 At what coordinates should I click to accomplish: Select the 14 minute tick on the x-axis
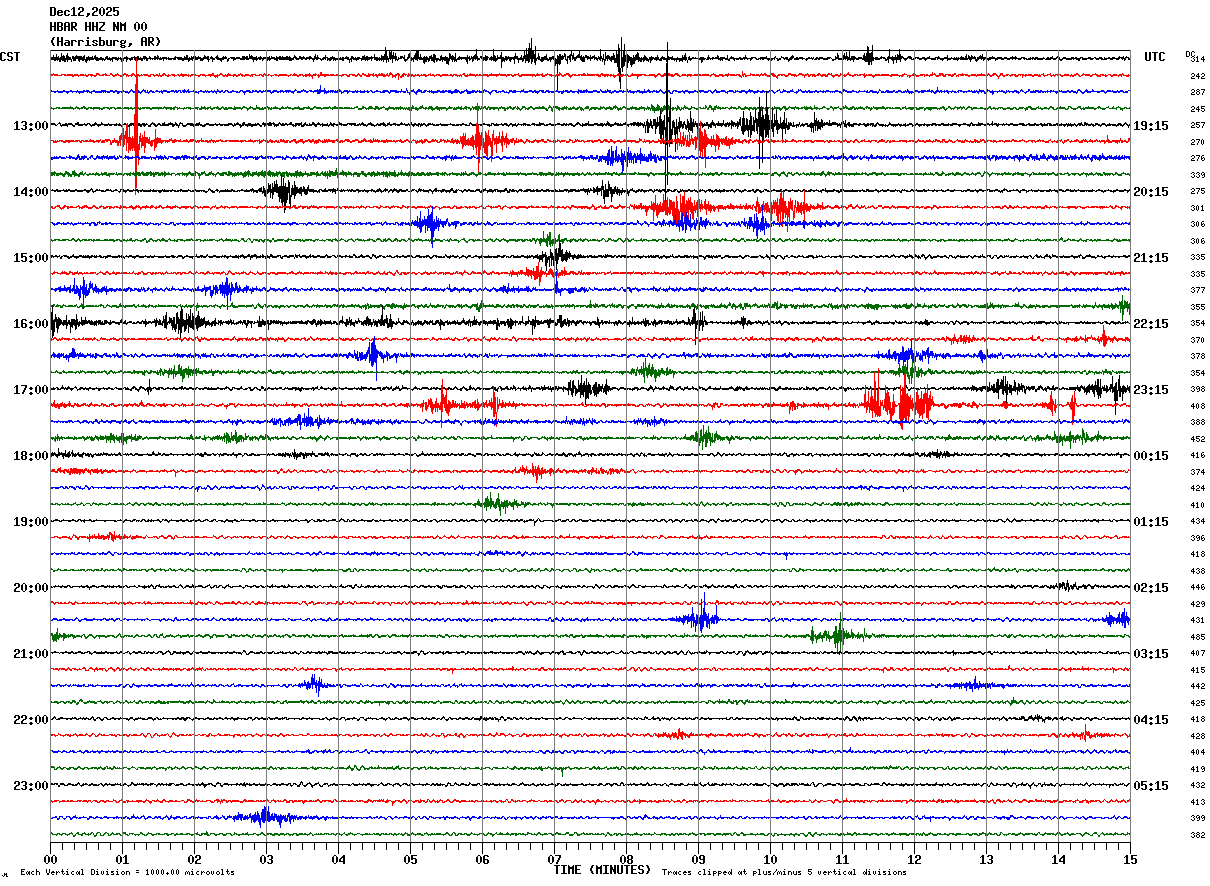point(1058,859)
